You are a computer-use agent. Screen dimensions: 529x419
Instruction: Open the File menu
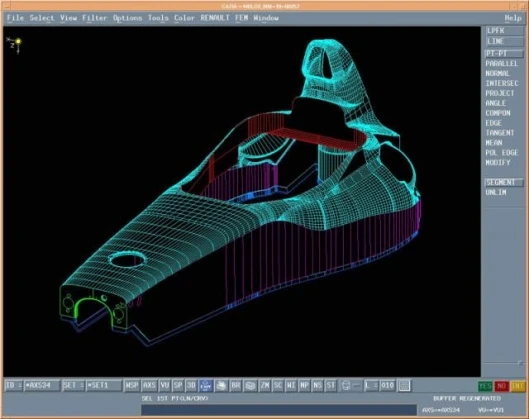(x=15, y=18)
